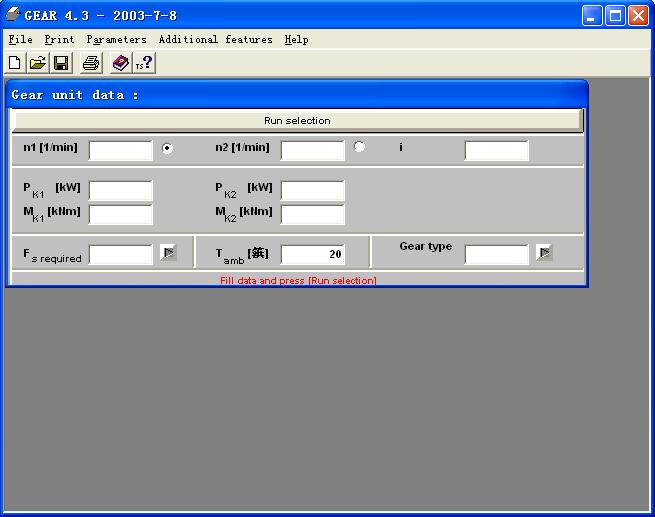Click the MK2 [kNm] input field

tap(313, 215)
